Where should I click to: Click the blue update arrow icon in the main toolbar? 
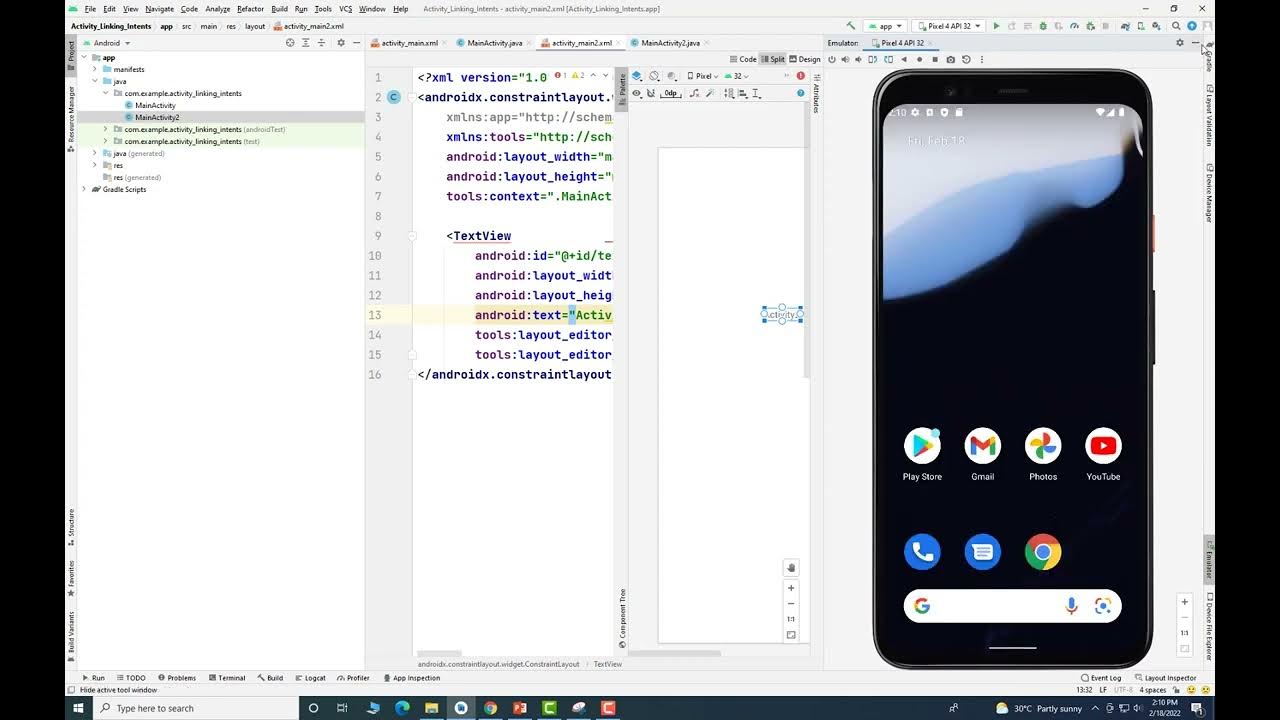[x=1192, y=26]
